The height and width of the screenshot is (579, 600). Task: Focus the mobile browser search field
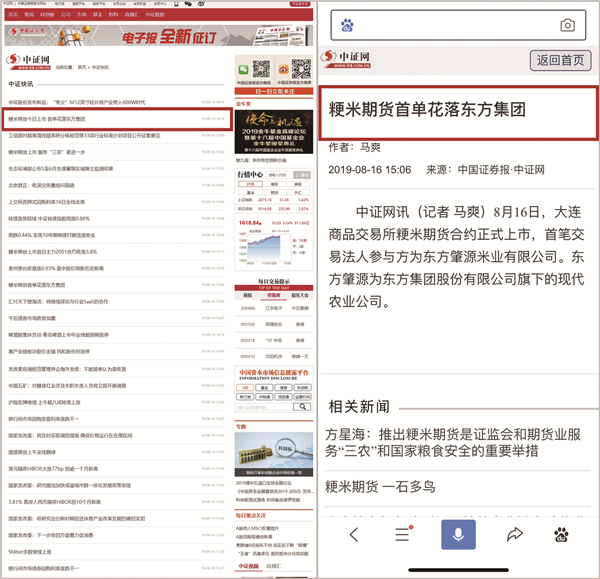(x=458, y=25)
